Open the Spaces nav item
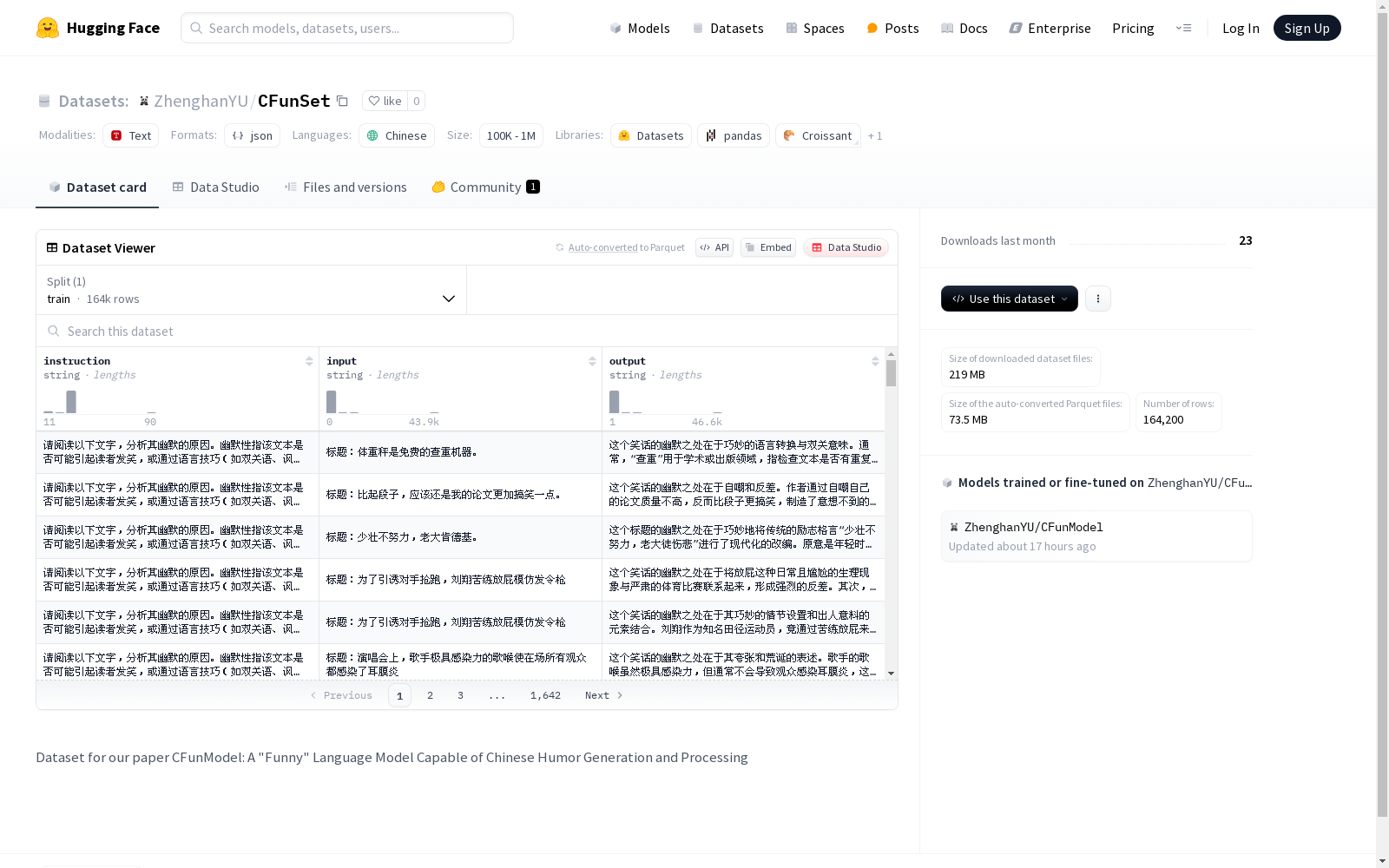 point(815,28)
